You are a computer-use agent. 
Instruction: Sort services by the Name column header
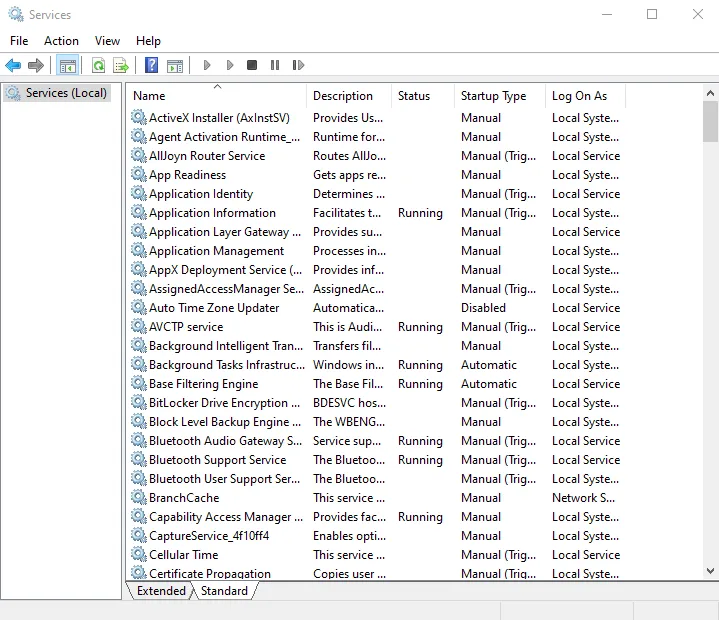pos(215,96)
